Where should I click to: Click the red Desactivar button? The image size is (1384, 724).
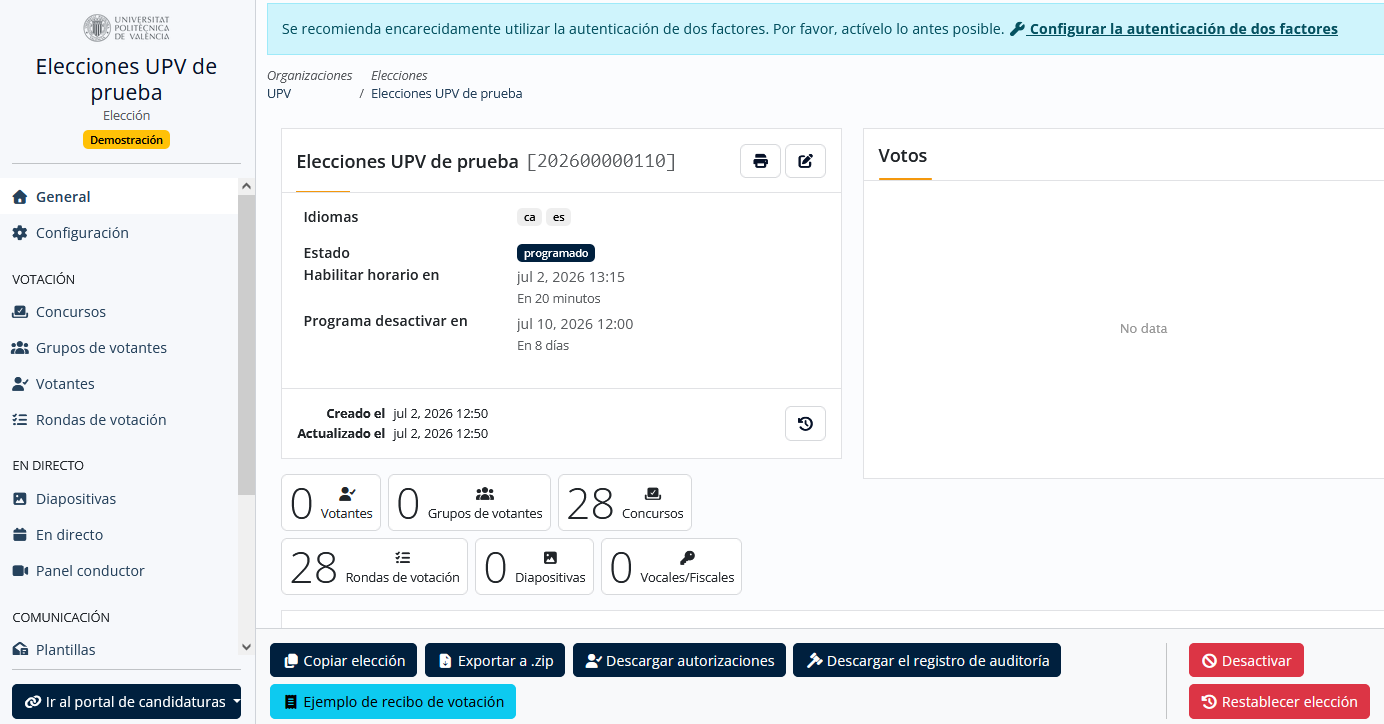(1246, 661)
